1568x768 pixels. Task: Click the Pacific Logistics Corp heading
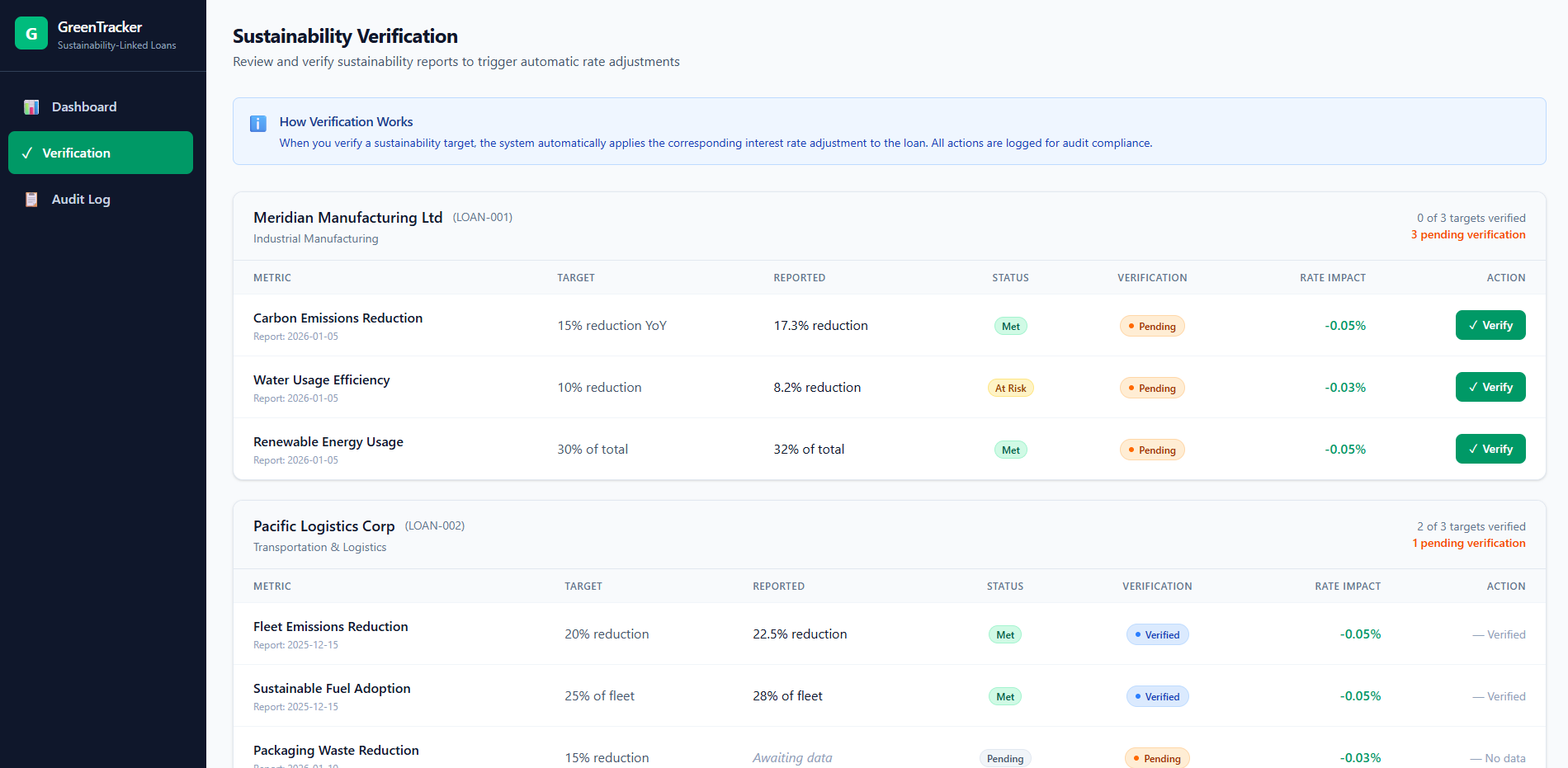click(x=324, y=525)
